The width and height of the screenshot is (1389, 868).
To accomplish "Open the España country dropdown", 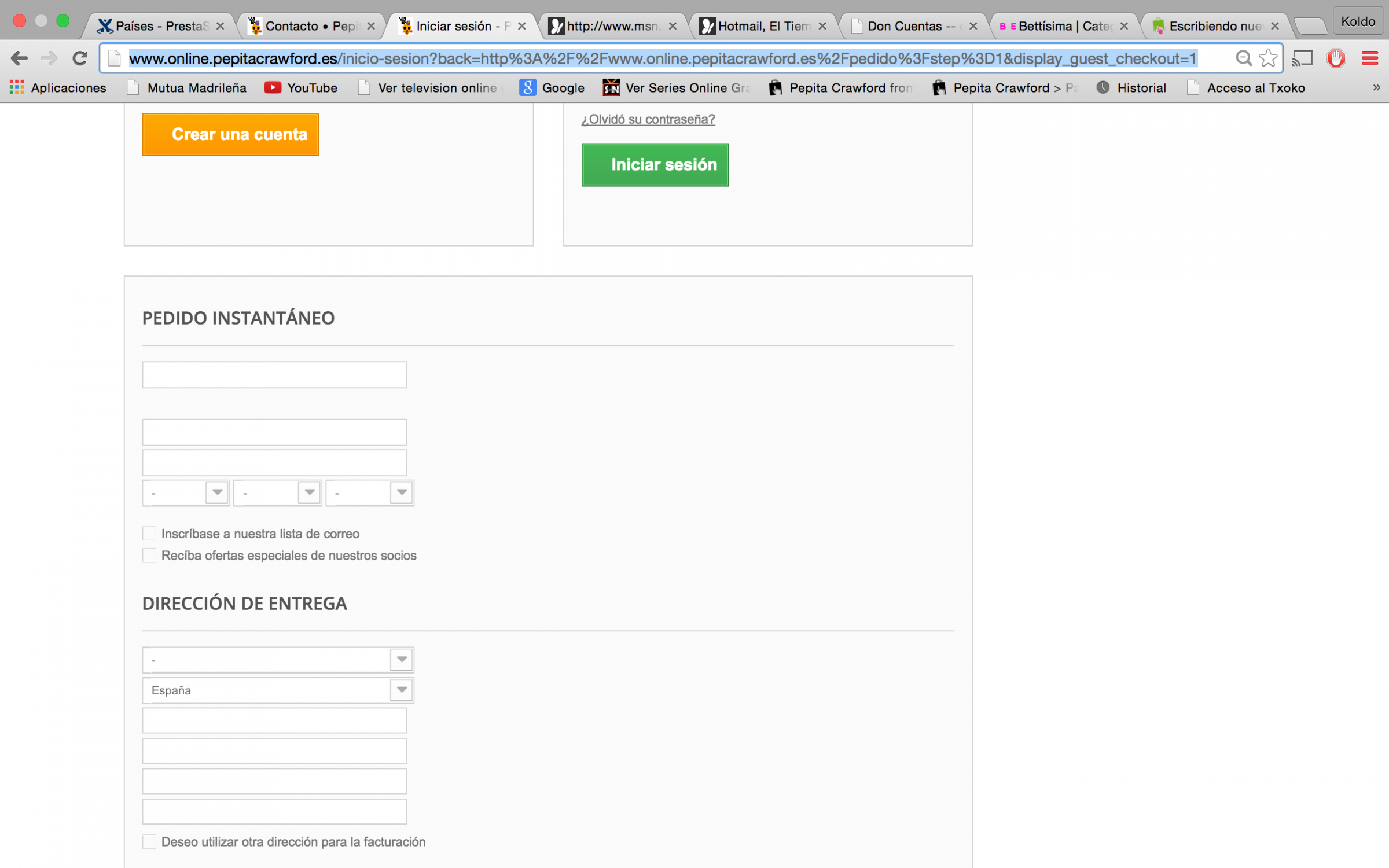I will point(278,690).
